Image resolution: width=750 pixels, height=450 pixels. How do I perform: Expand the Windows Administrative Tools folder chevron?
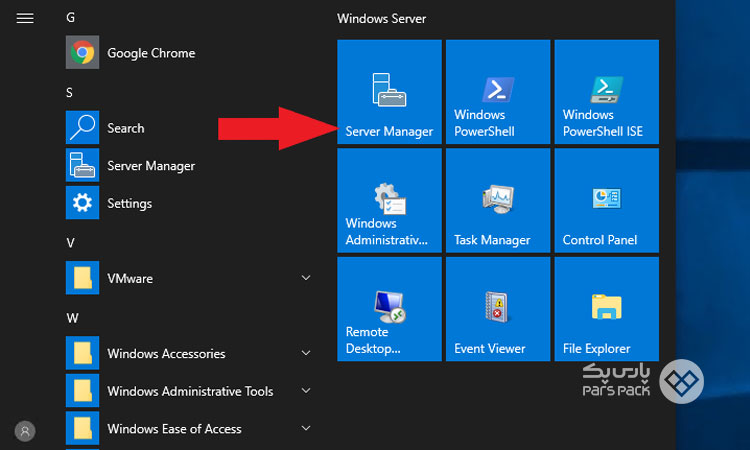click(x=306, y=391)
